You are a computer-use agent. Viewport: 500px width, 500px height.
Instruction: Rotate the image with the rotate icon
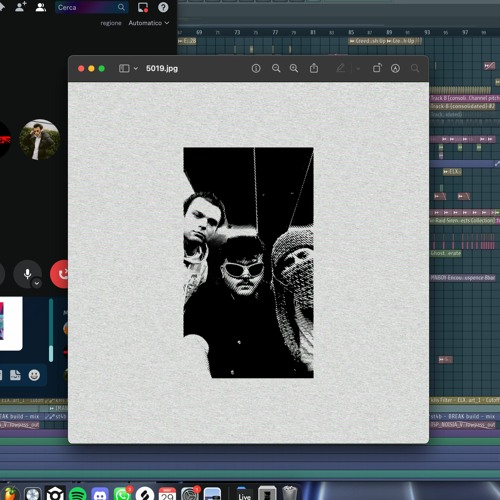377,68
